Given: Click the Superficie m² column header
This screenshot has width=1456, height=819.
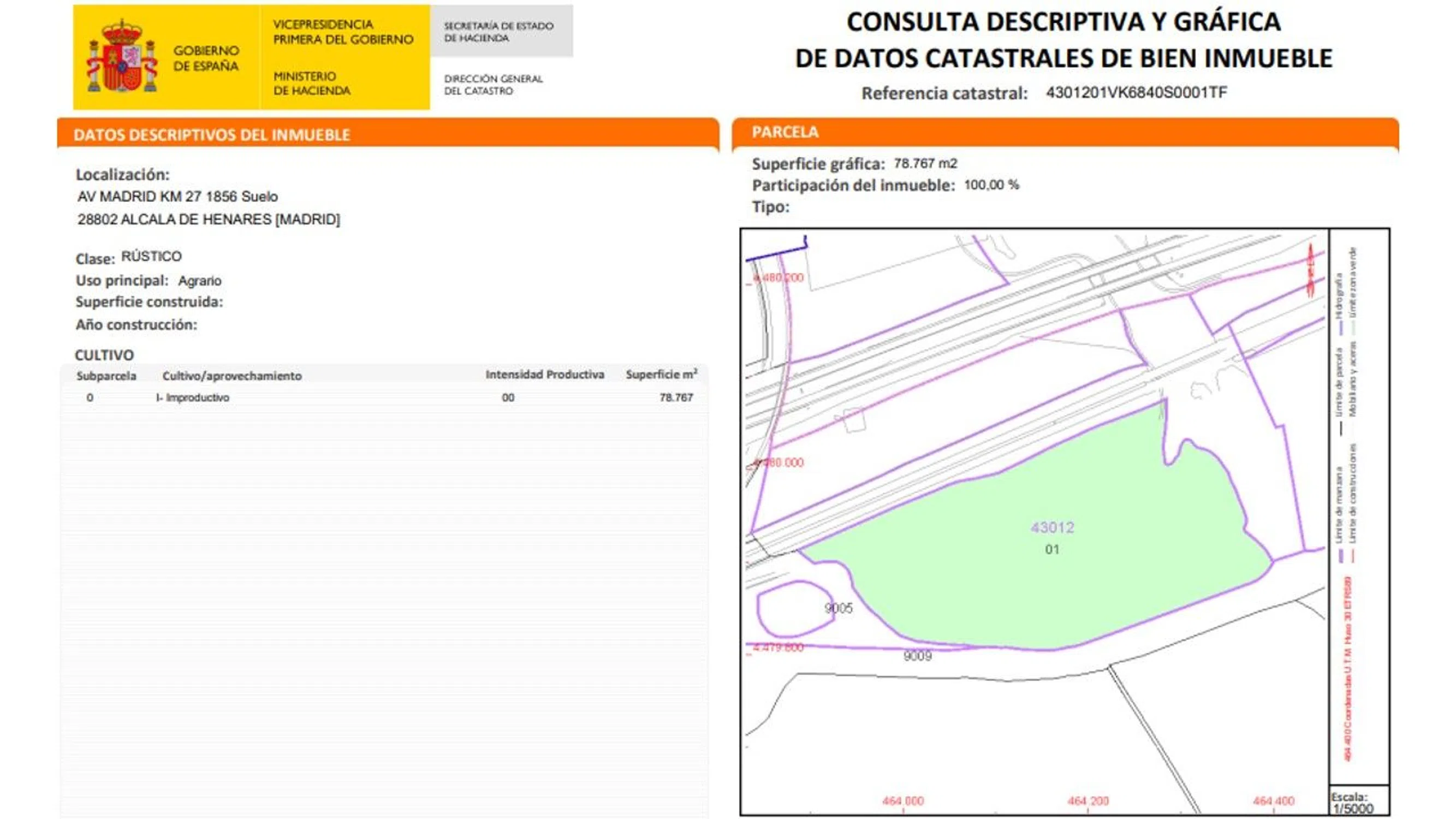Looking at the screenshot, I should [661, 375].
